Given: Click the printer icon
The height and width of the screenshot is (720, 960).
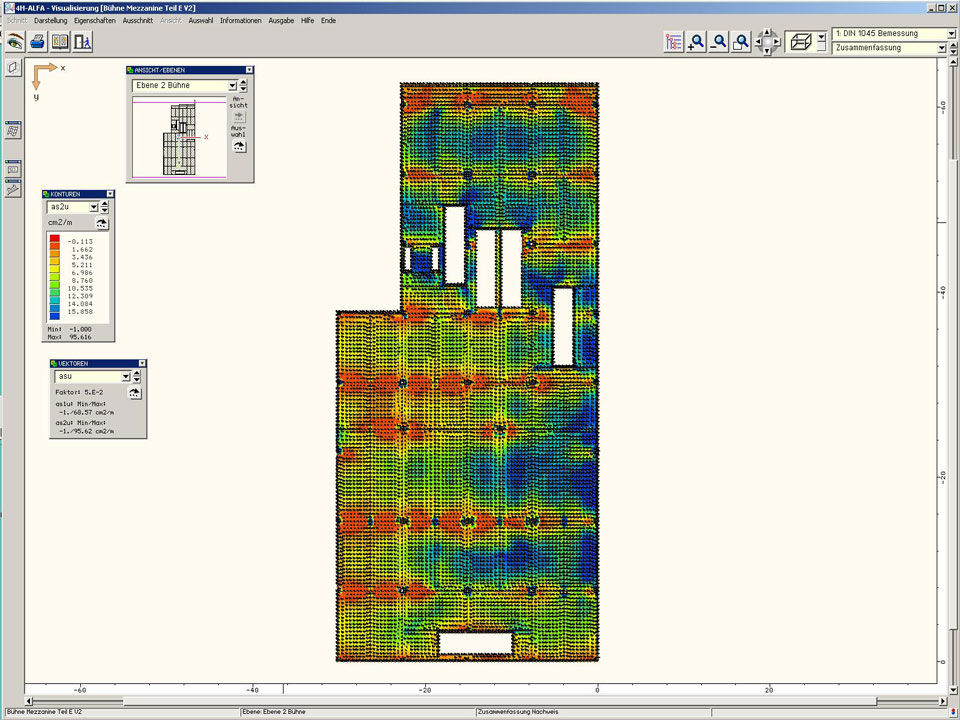Looking at the screenshot, I should (37, 42).
